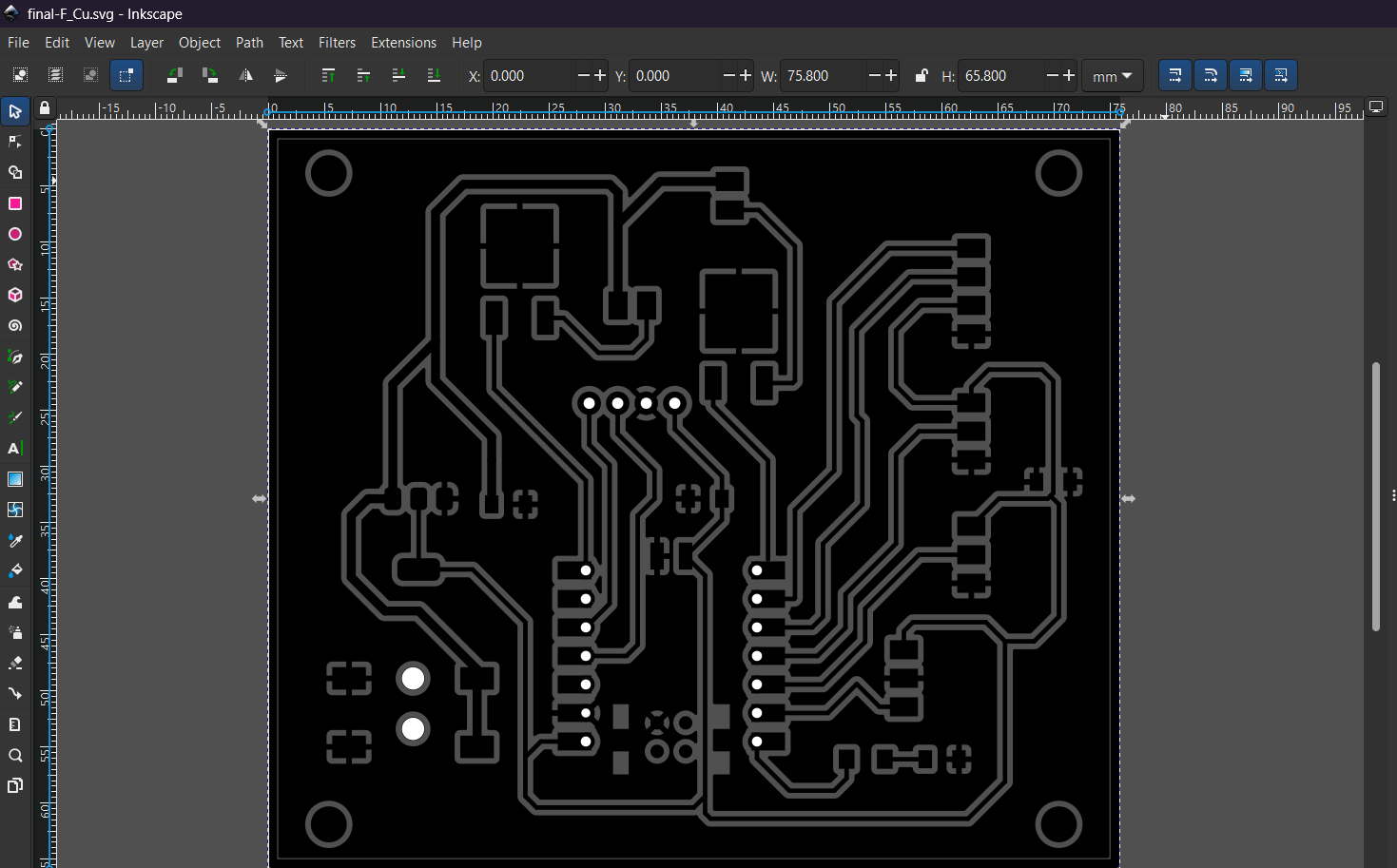This screenshot has width=1397, height=868.
Task: Select the Paint Bucket tool
Action: pos(15,571)
